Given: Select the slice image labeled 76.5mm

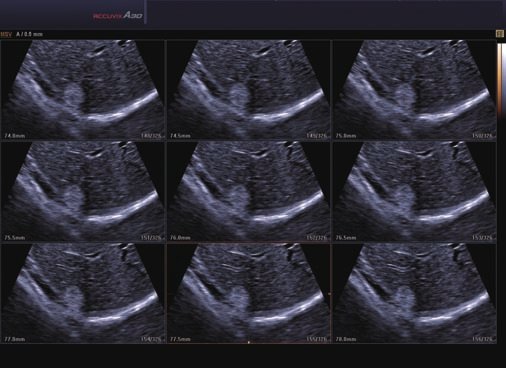Looking at the screenshot, I should point(414,191).
